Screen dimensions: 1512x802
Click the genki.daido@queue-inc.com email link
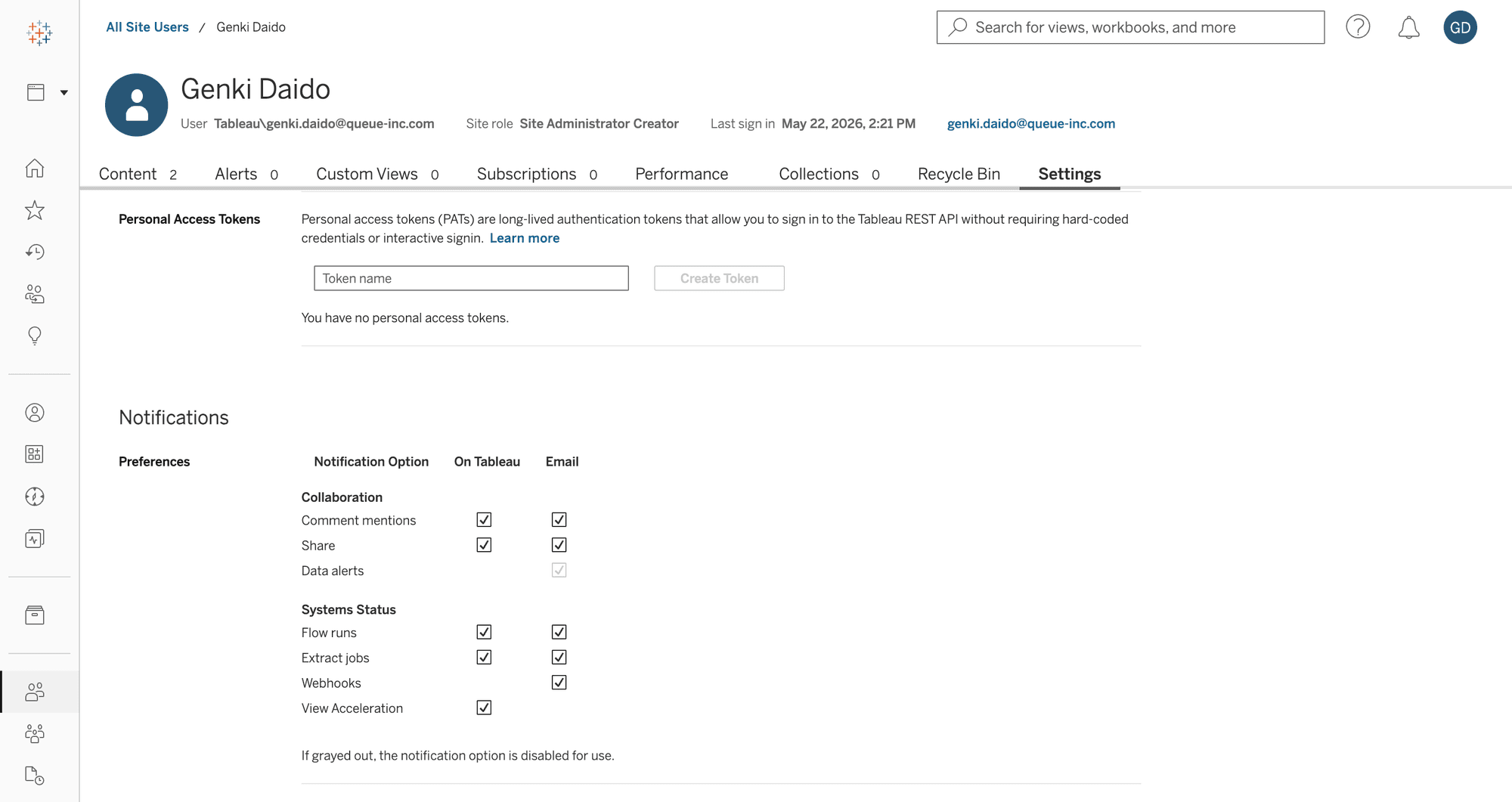[x=1030, y=123]
